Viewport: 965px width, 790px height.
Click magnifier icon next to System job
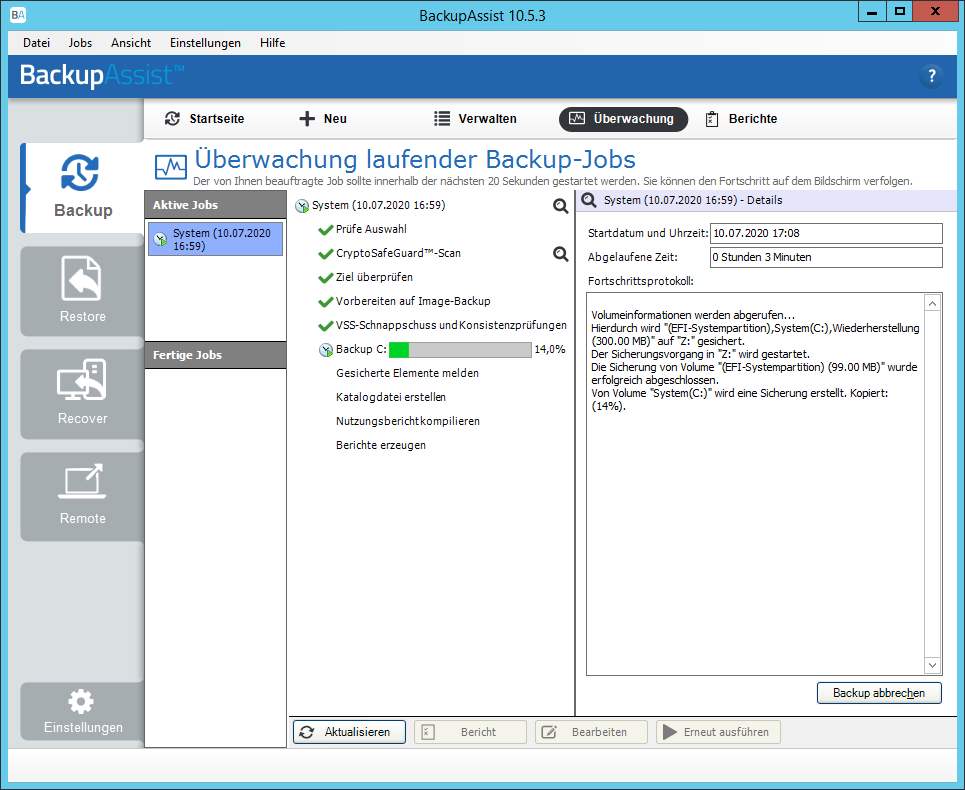[x=560, y=206]
